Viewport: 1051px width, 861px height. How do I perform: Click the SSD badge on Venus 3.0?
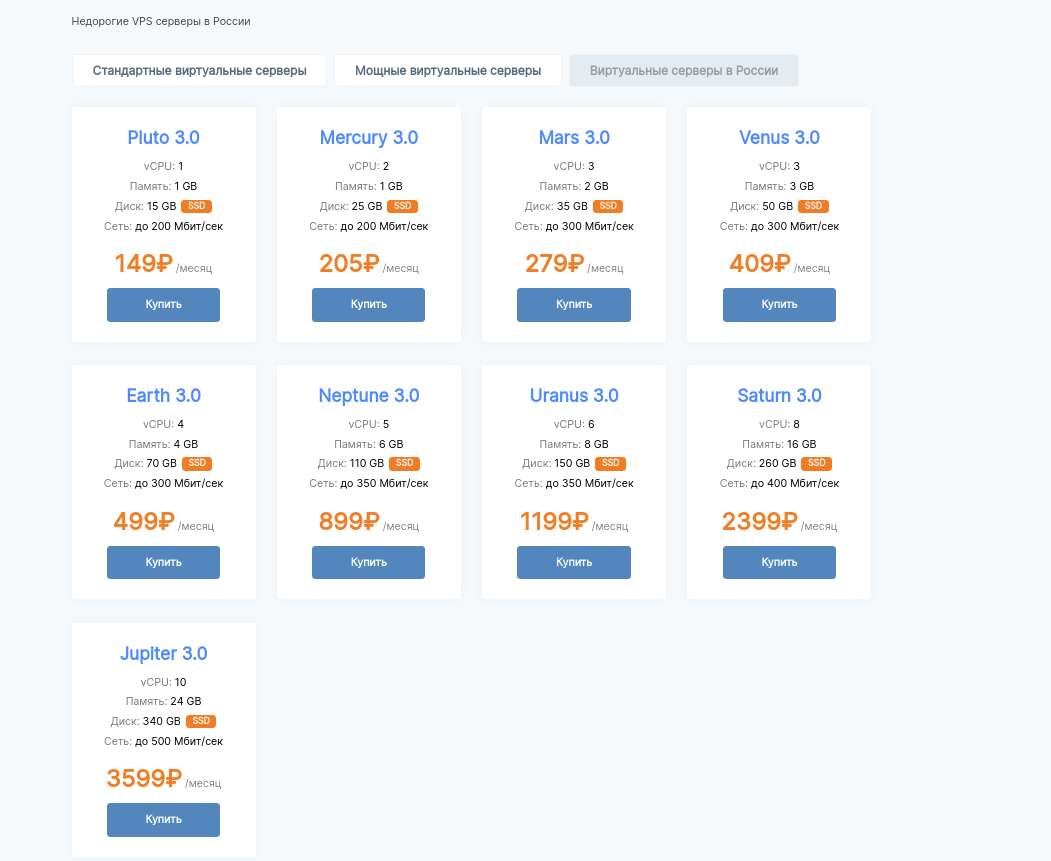coord(813,206)
